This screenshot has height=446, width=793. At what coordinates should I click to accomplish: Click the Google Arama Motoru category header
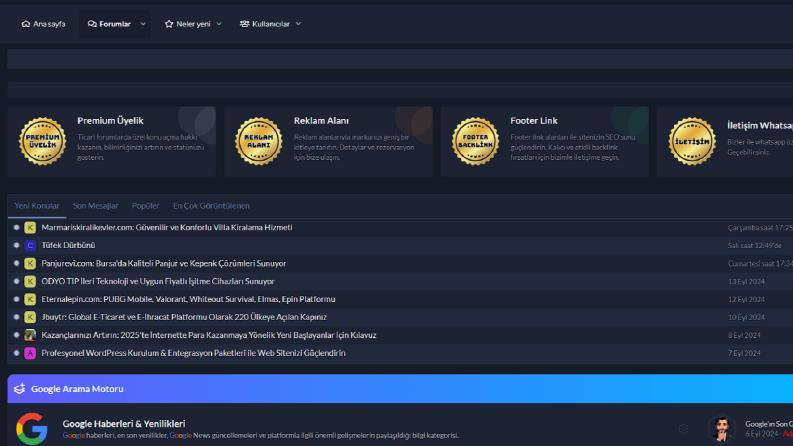tap(77, 389)
